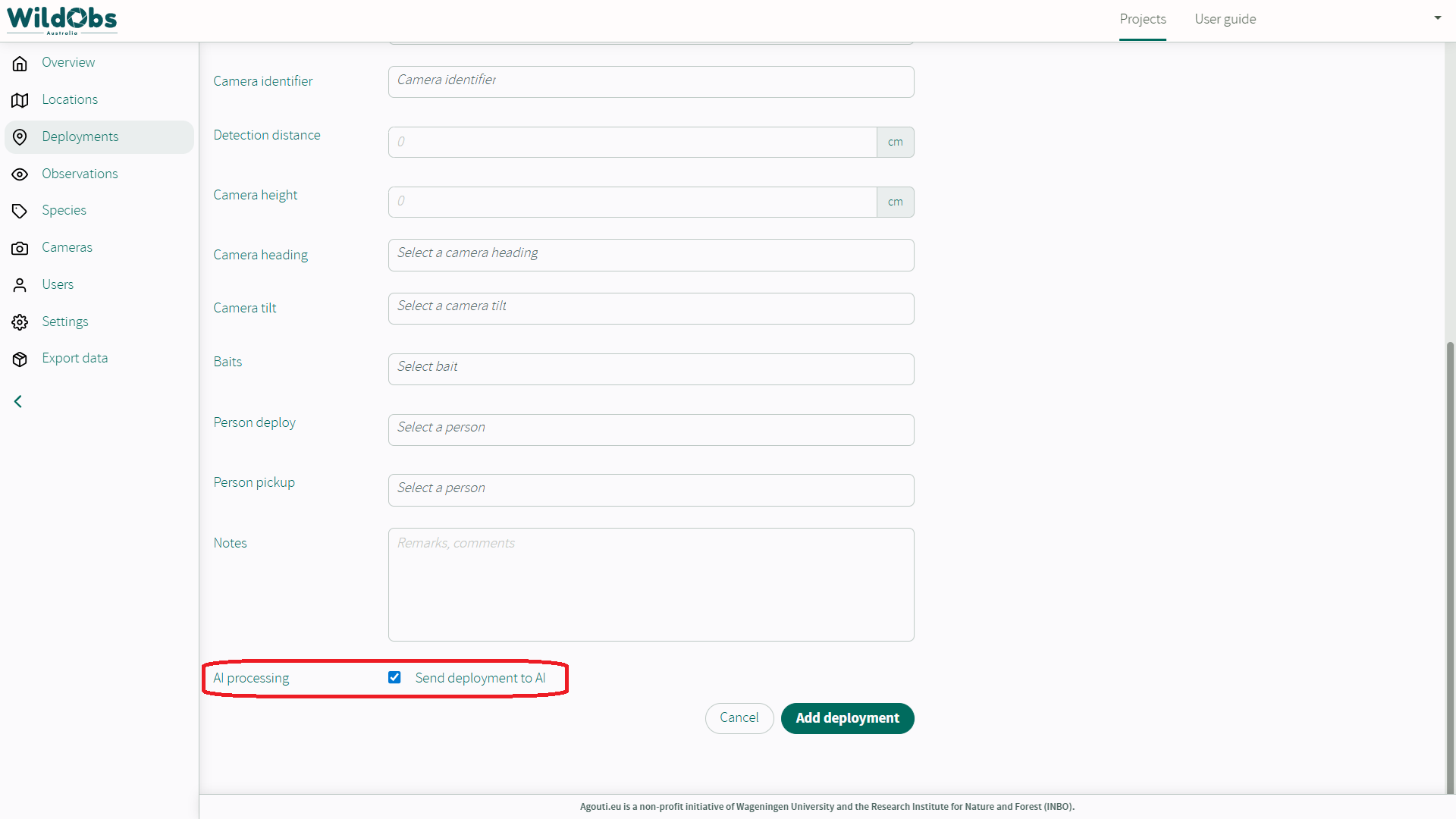The height and width of the screenshot is (819, 1456).
Task: Click the Cameras camera icon
Action: click(20, 248)
